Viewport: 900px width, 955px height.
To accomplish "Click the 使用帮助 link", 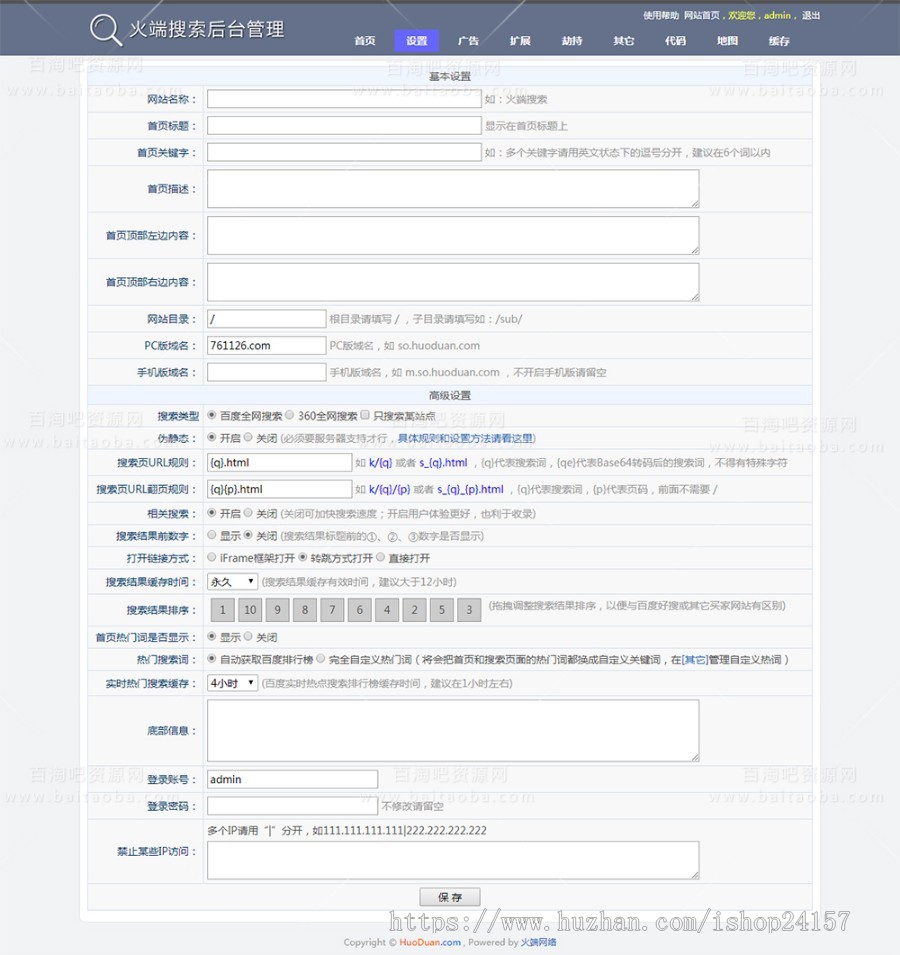I will (x=661, y=15).
